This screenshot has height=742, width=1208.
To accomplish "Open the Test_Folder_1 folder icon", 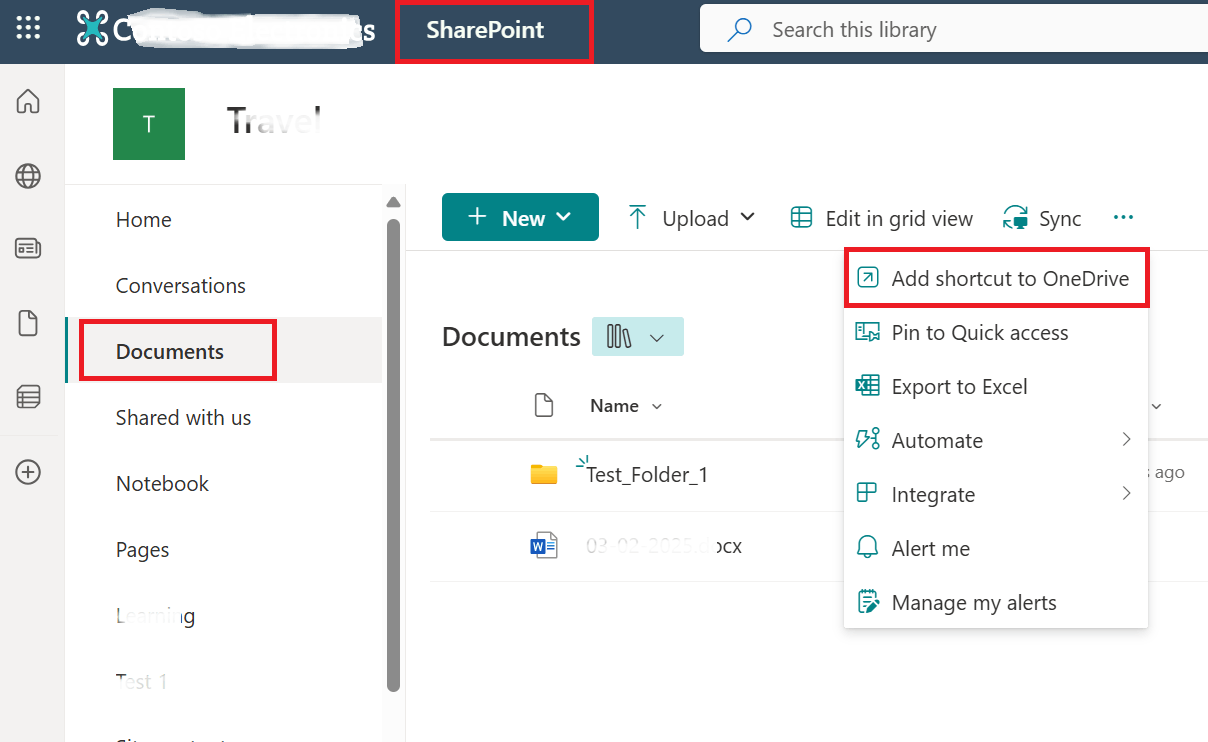I will coord(543,474).
